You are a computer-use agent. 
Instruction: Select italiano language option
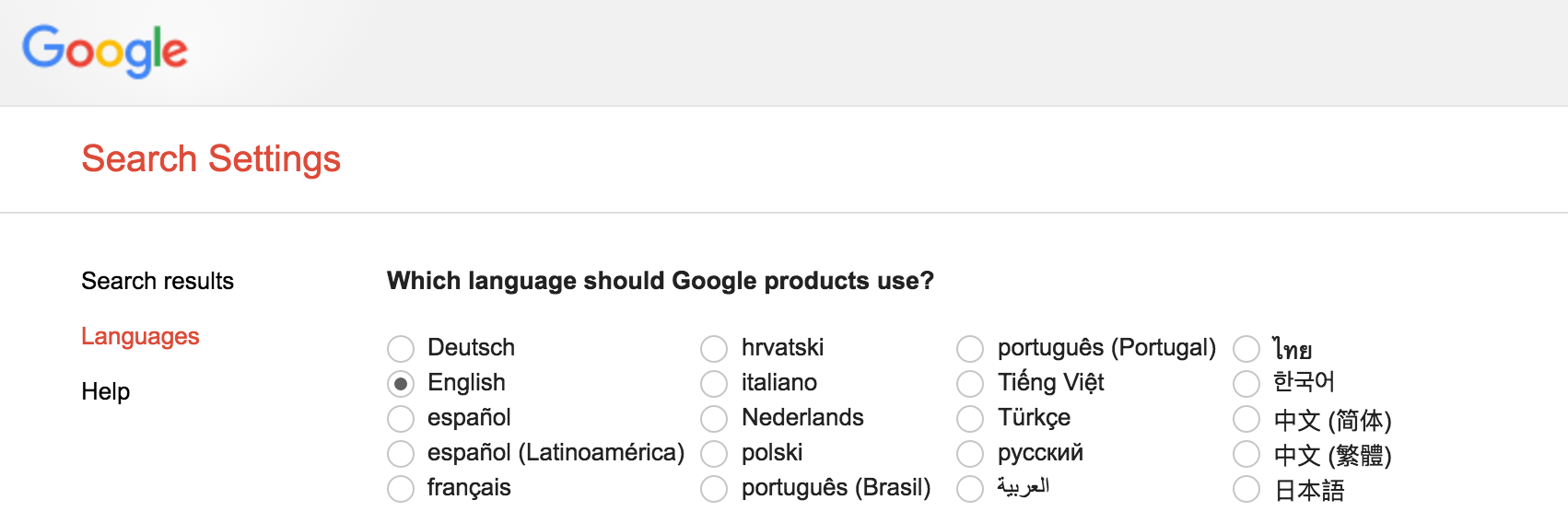(x=714, y=384)
